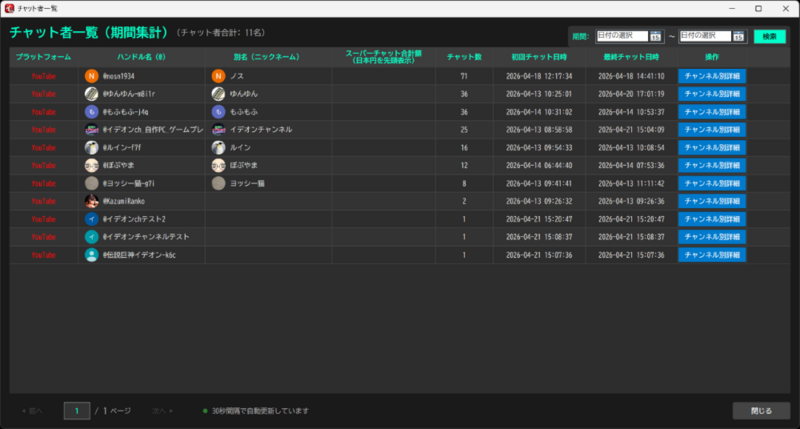The image size is (800, 429).
Task: Click the page number box
Action: [77, 410]
